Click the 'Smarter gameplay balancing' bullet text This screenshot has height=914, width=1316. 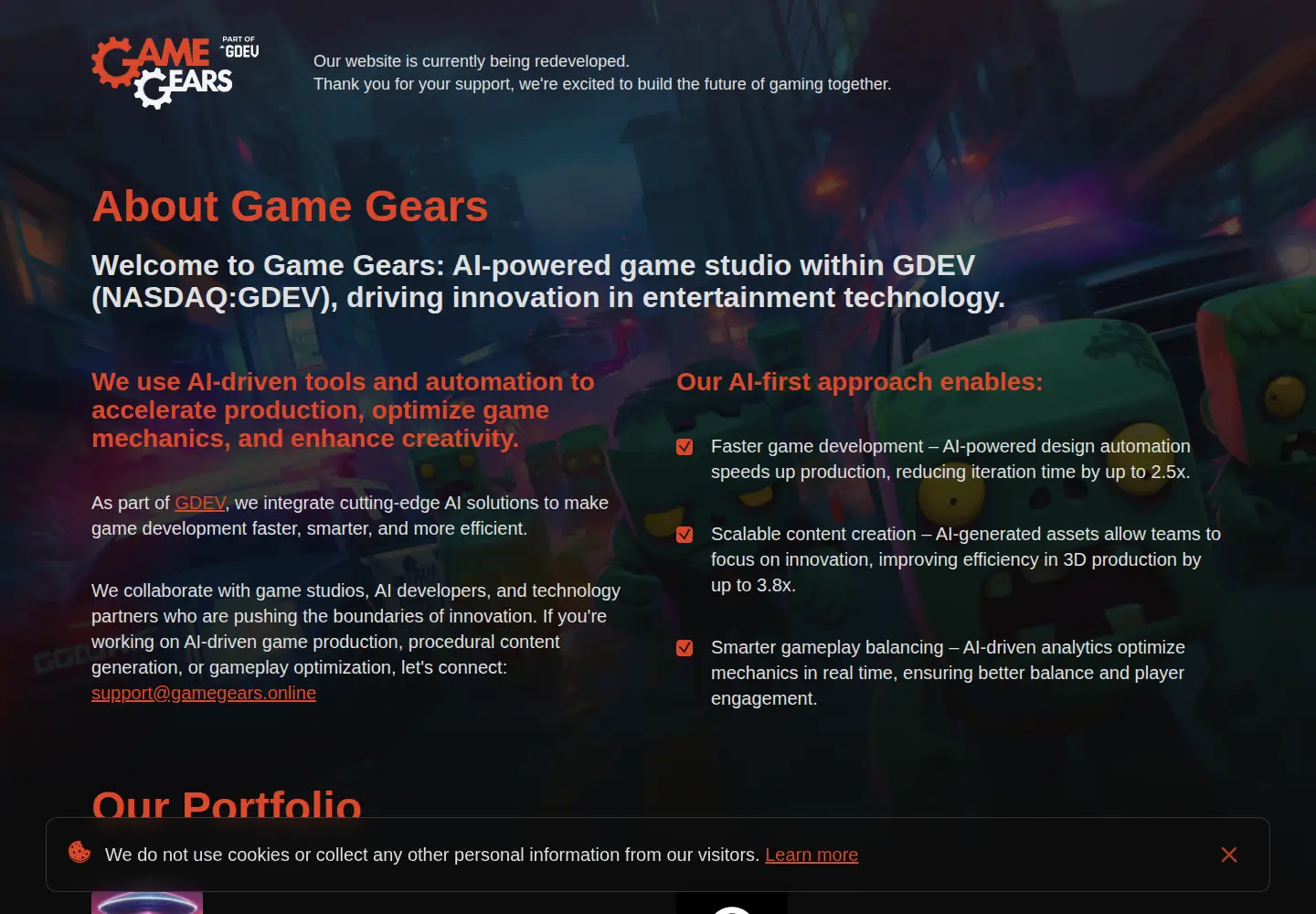coord(948,673)
